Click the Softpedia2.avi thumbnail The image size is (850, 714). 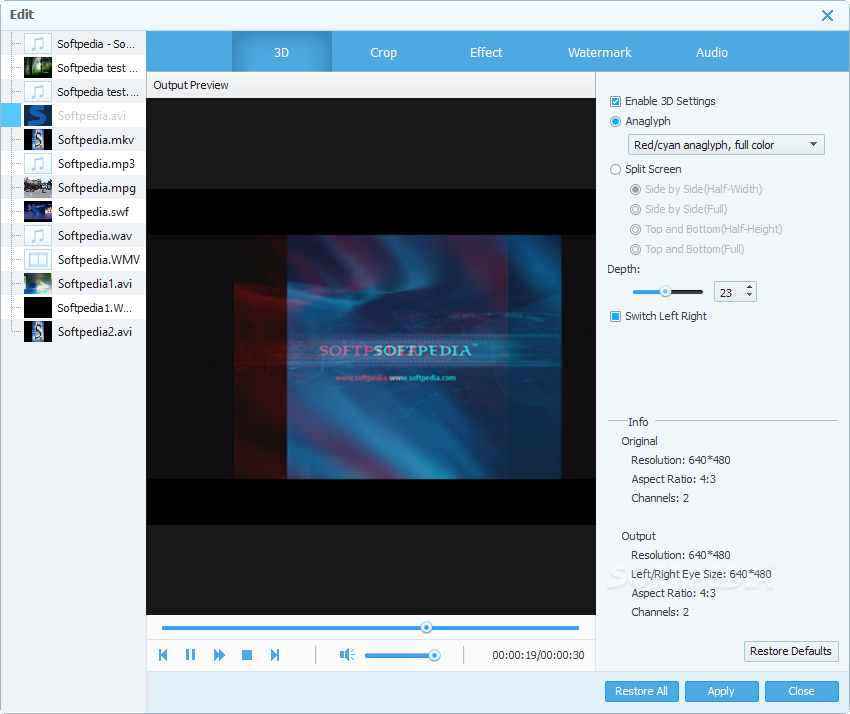pos(38,331)
